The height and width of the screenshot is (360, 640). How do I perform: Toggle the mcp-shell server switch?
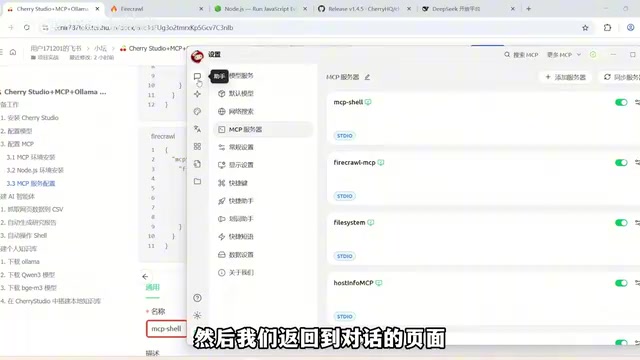(x=621, y=102)
